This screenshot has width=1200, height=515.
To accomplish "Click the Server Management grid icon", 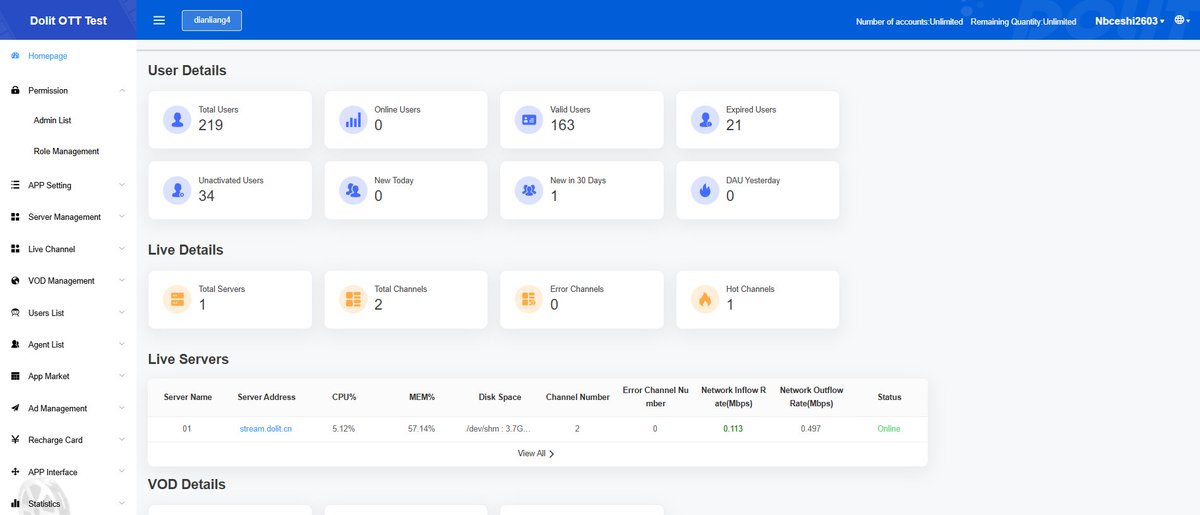I will [15, 217].
